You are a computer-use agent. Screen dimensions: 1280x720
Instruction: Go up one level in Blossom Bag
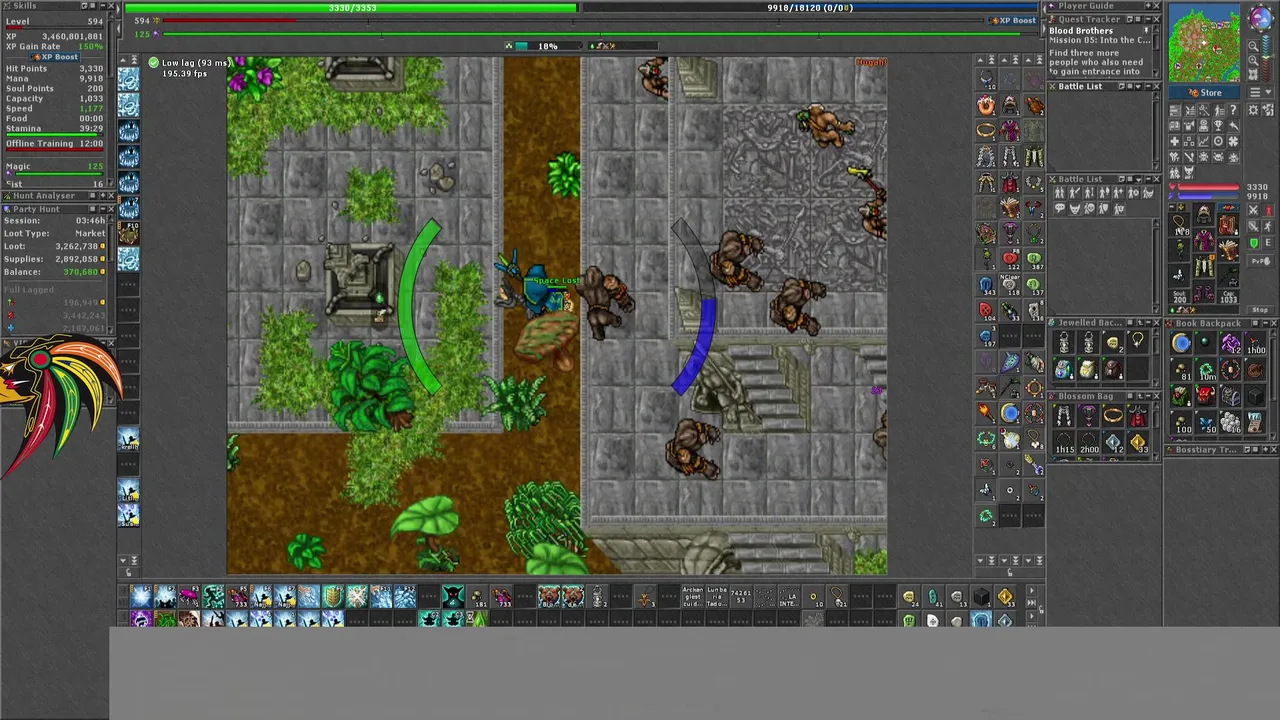tap(1139, 396)
